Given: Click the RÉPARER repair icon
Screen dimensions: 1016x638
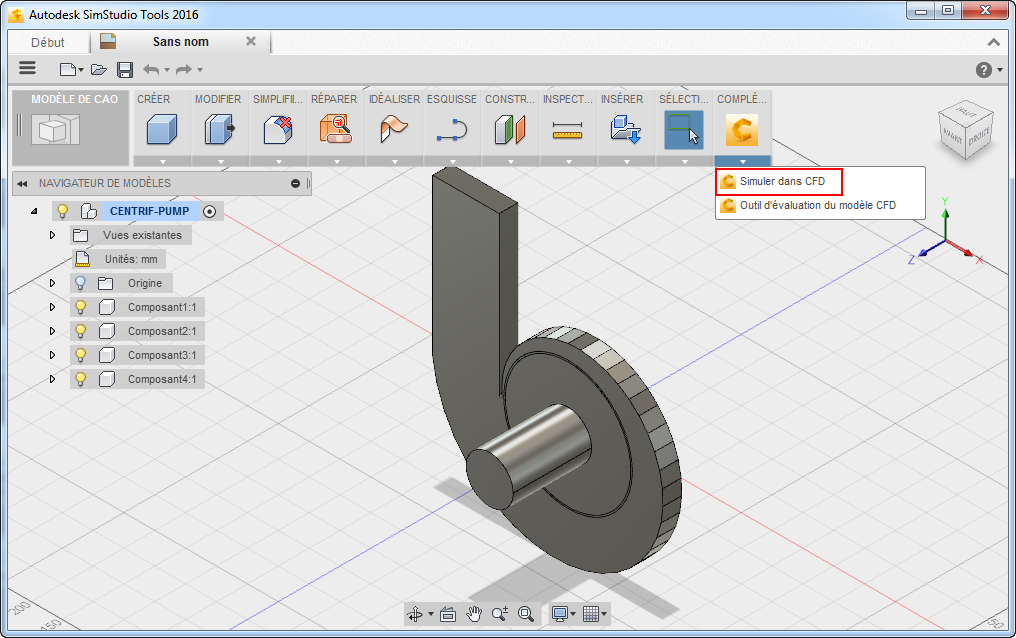Looking at the screenshot, I should 336,129.
